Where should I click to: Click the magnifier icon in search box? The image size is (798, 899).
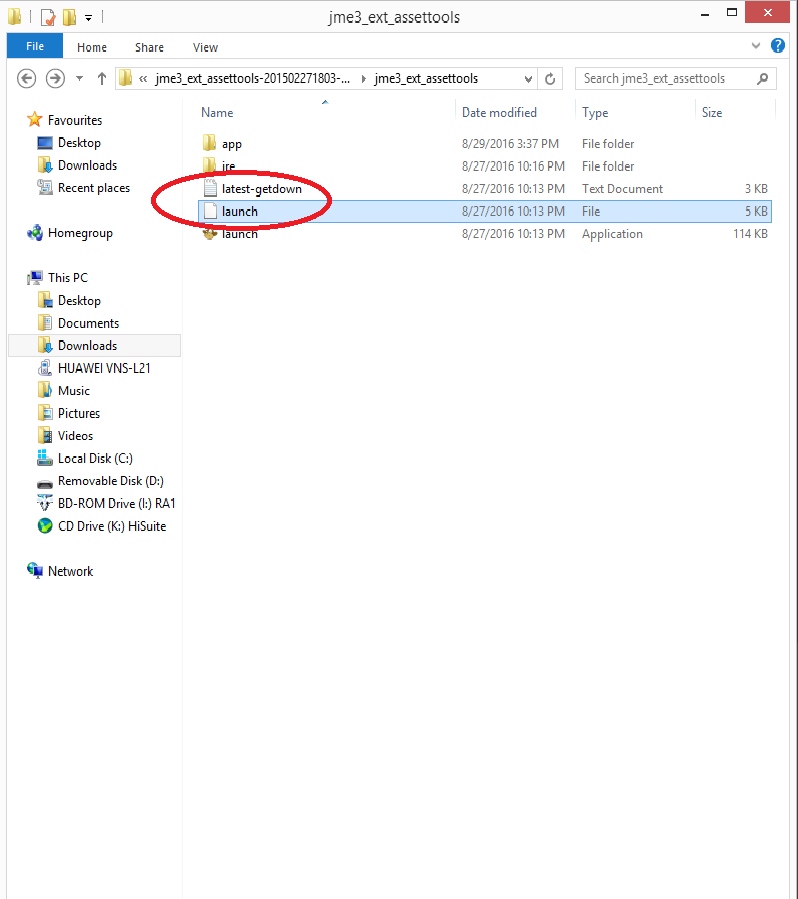tap(762, 79)
